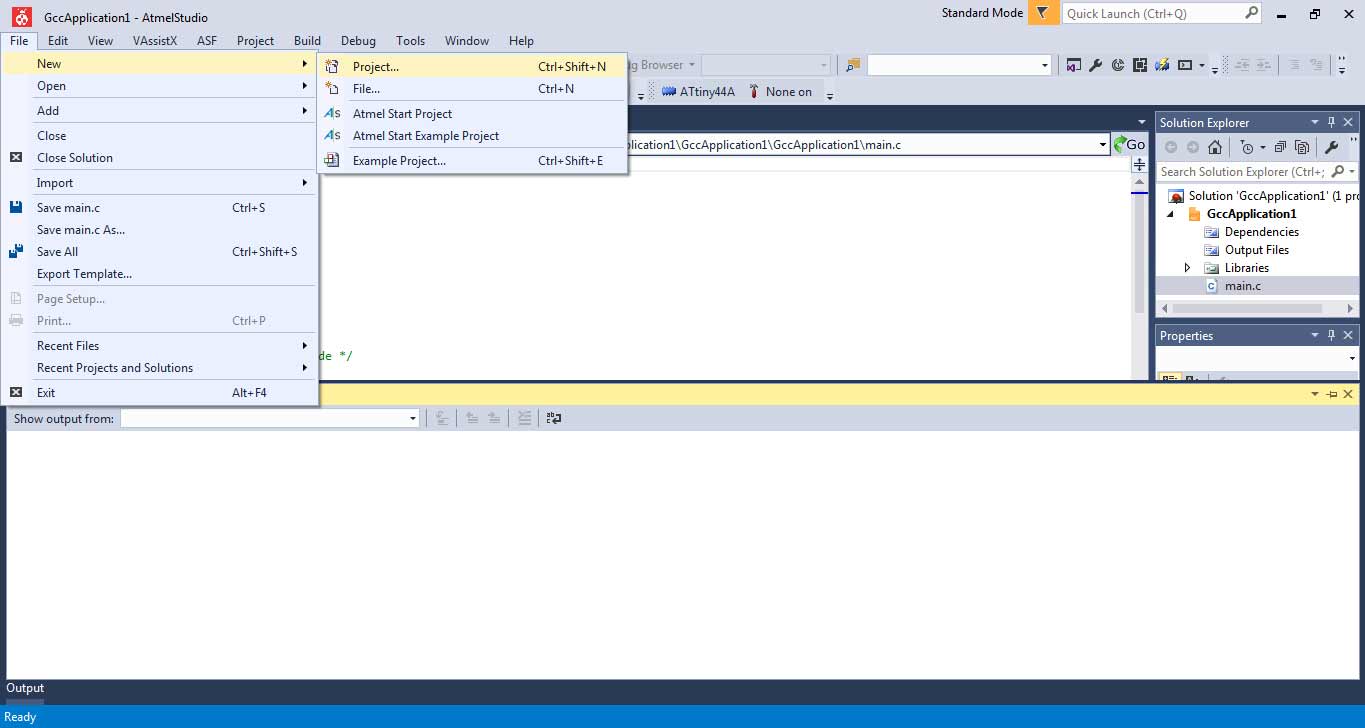
Task: Select Solution 'GccApplication1' tree node
Action: point(1264,195)
